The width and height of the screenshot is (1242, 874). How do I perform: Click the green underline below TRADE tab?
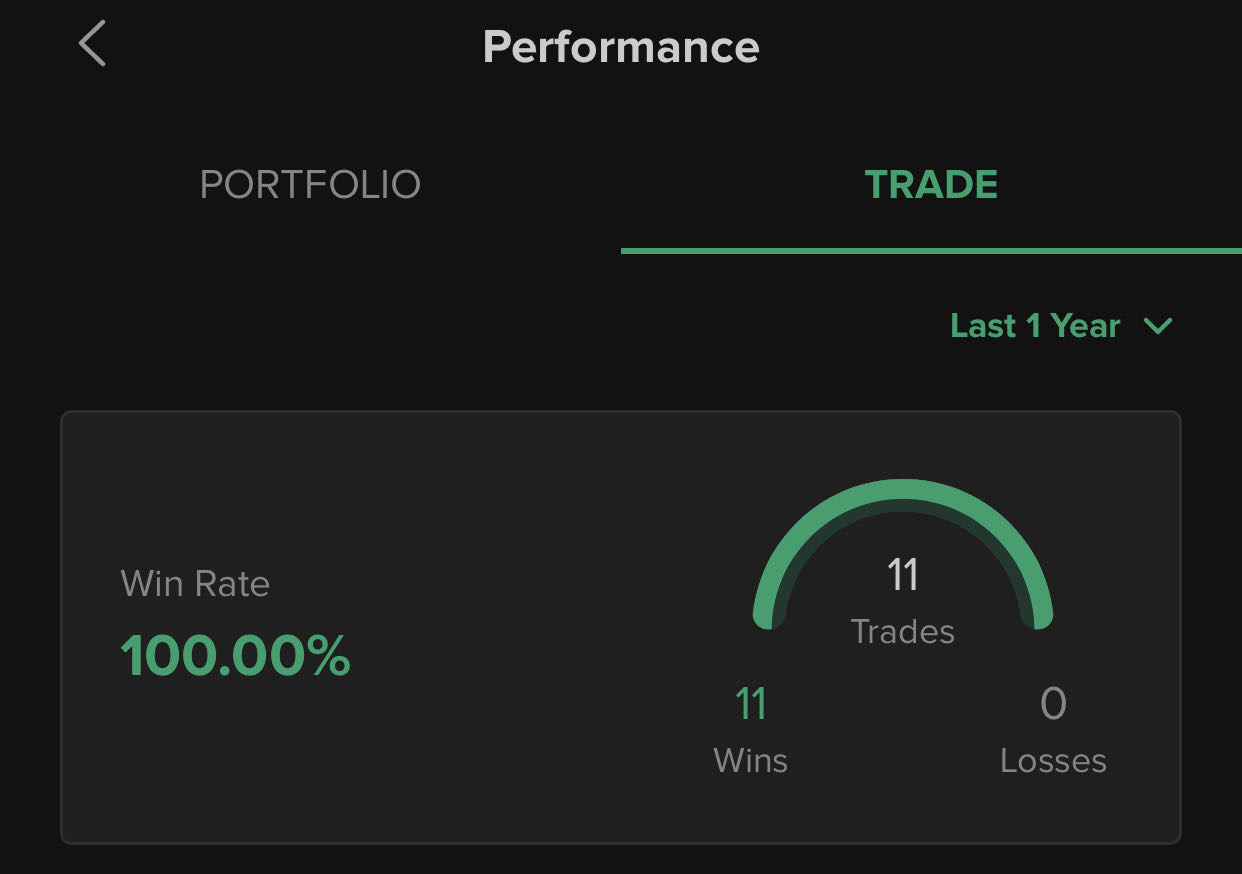tap(931, 250)
